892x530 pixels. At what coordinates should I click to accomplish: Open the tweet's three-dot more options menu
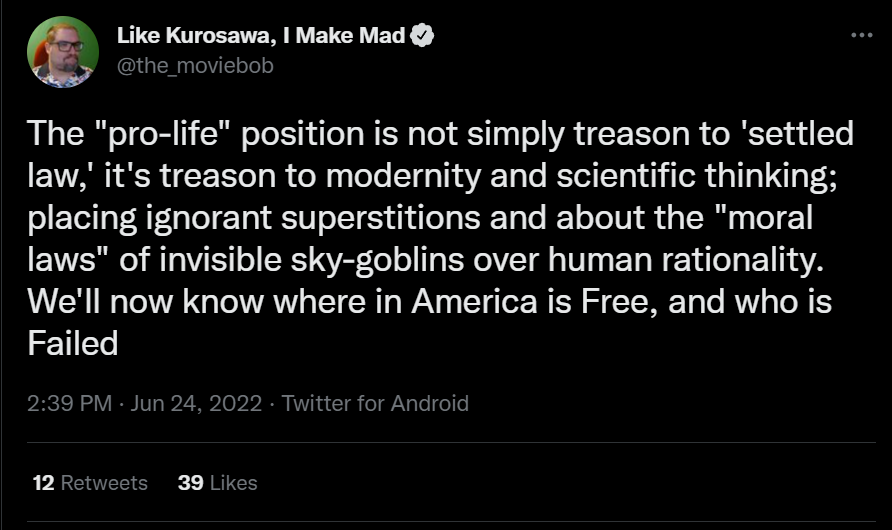861,35
